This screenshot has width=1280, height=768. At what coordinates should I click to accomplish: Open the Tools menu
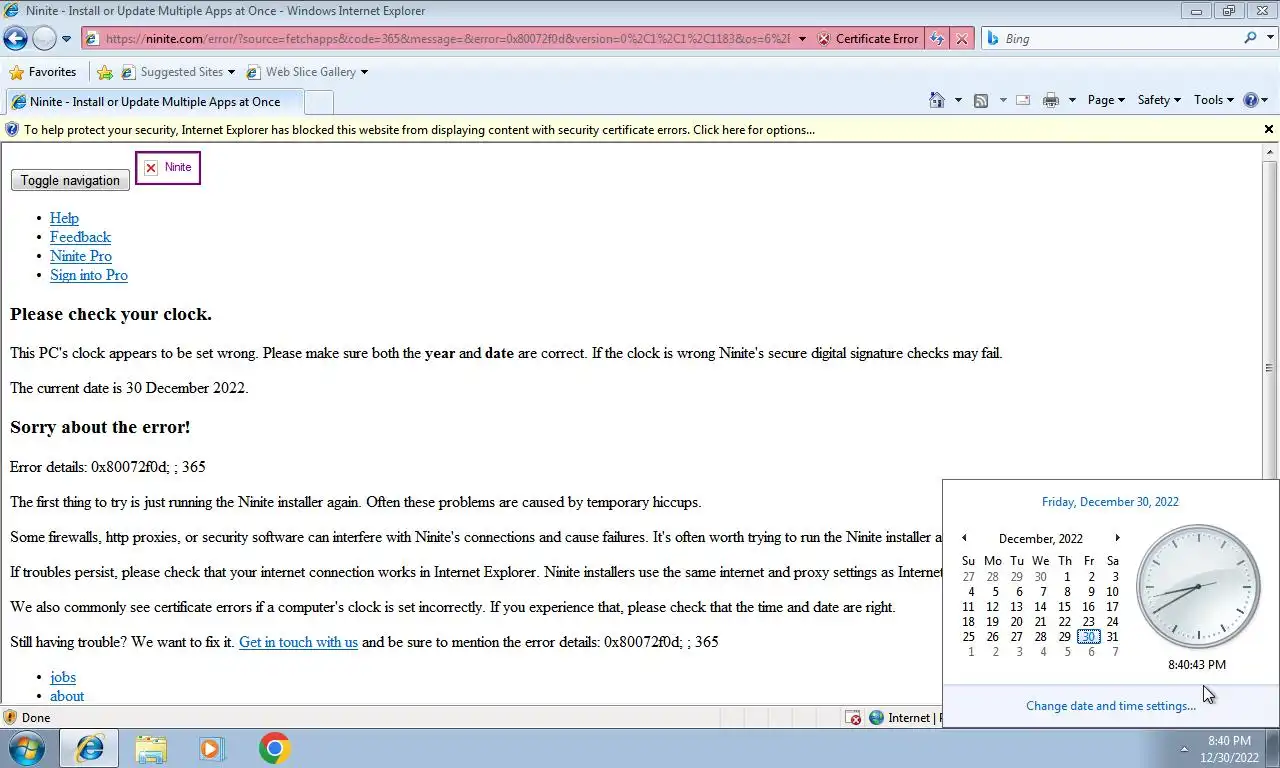[x=1214, y=100]
